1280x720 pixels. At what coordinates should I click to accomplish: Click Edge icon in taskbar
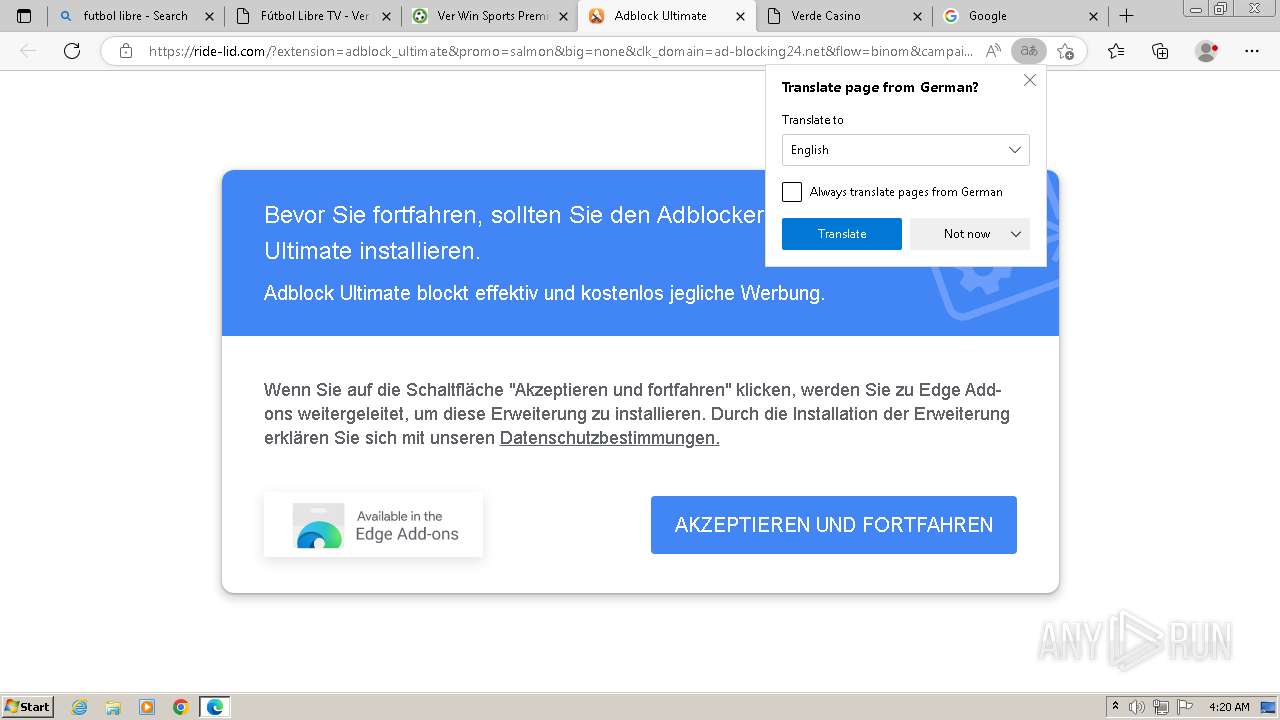point(215,707)
